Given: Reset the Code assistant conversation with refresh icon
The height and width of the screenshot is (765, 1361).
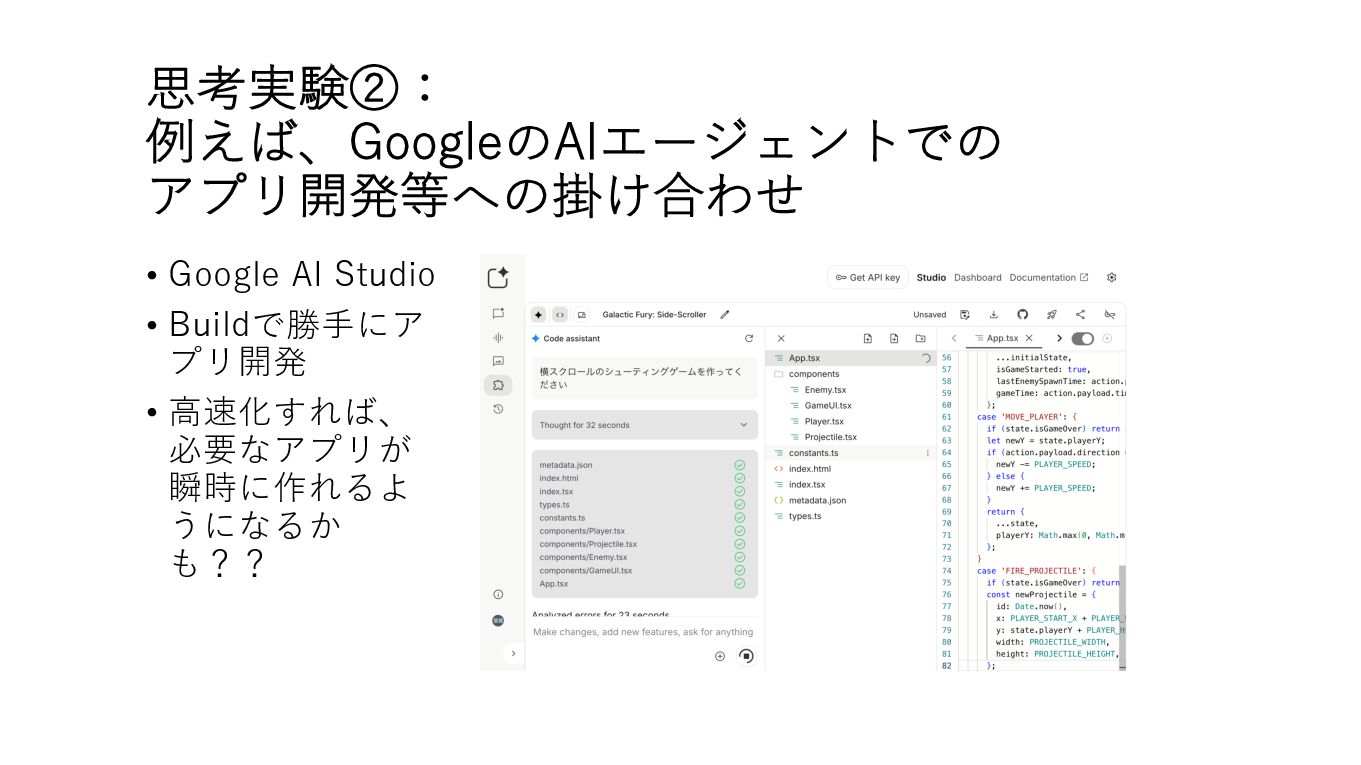Looking at the screenshot, I should coord(749,338).
